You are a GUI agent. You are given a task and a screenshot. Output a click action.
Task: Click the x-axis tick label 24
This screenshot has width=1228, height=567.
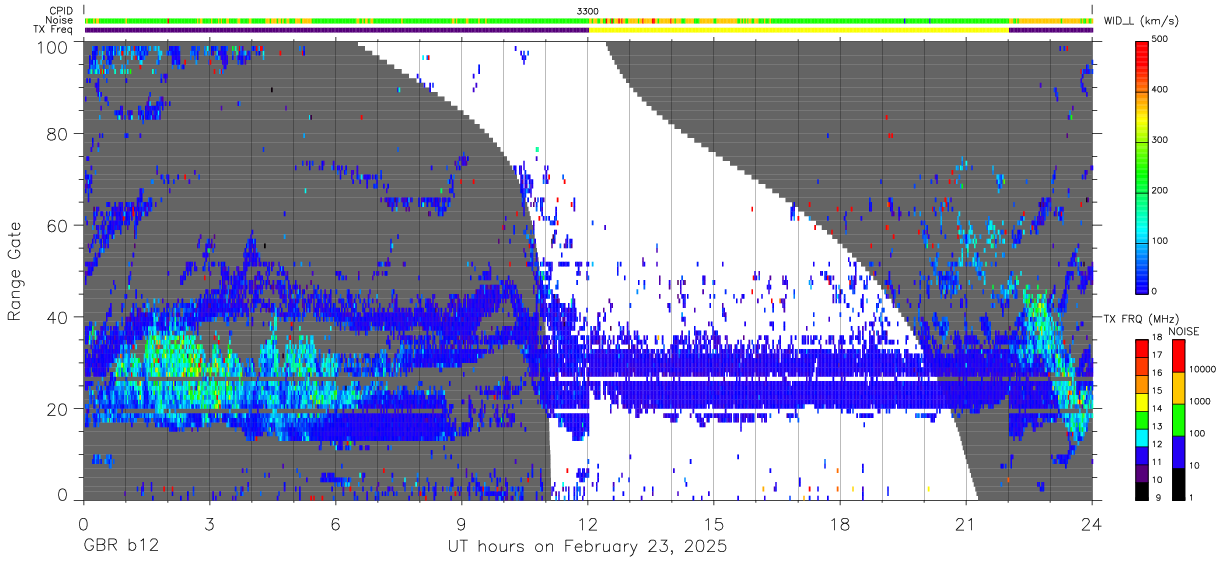click(1091, 523)
